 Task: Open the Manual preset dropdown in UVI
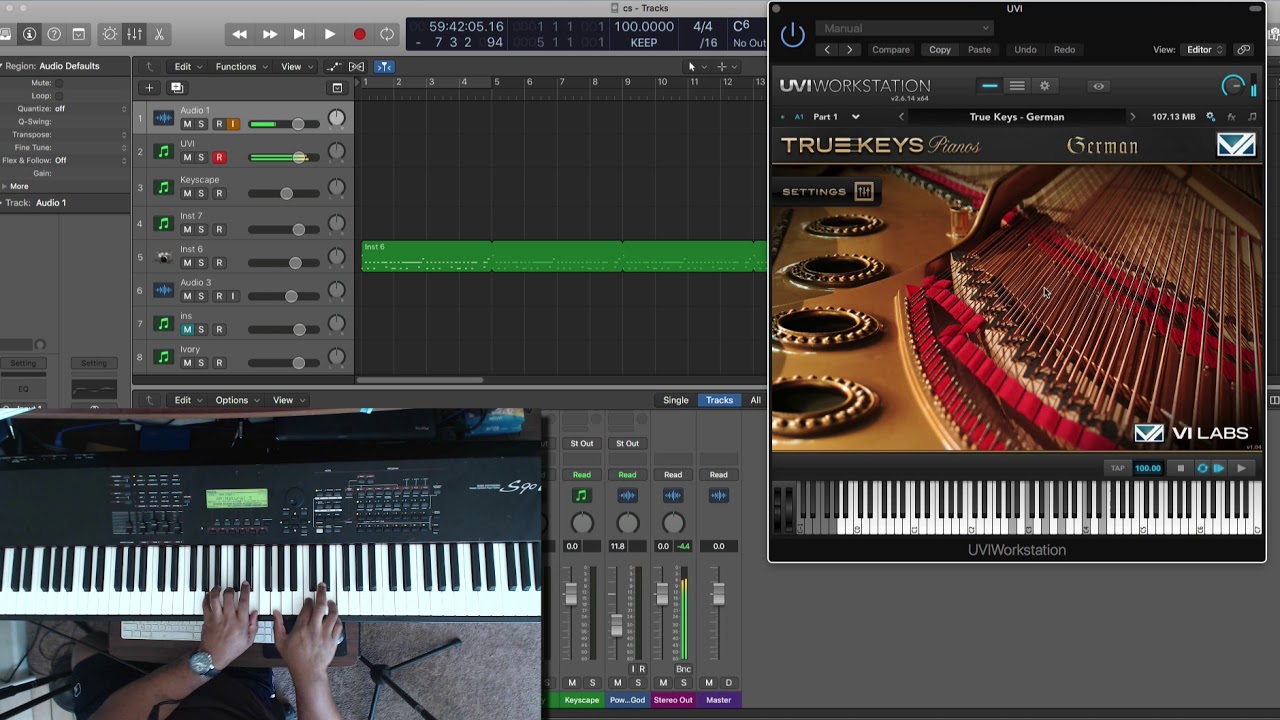point(904,28)
